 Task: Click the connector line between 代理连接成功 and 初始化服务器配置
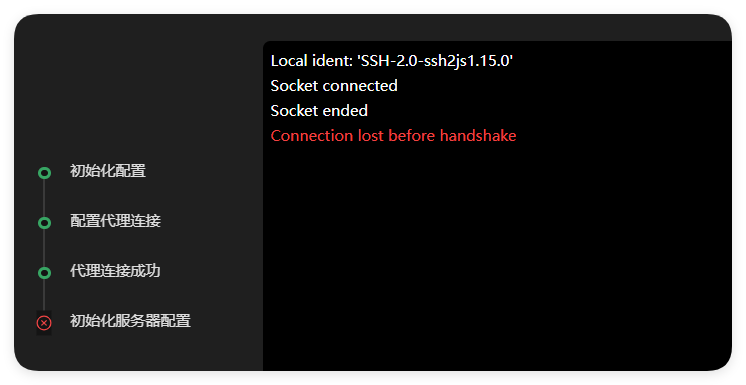pos(44,297)
